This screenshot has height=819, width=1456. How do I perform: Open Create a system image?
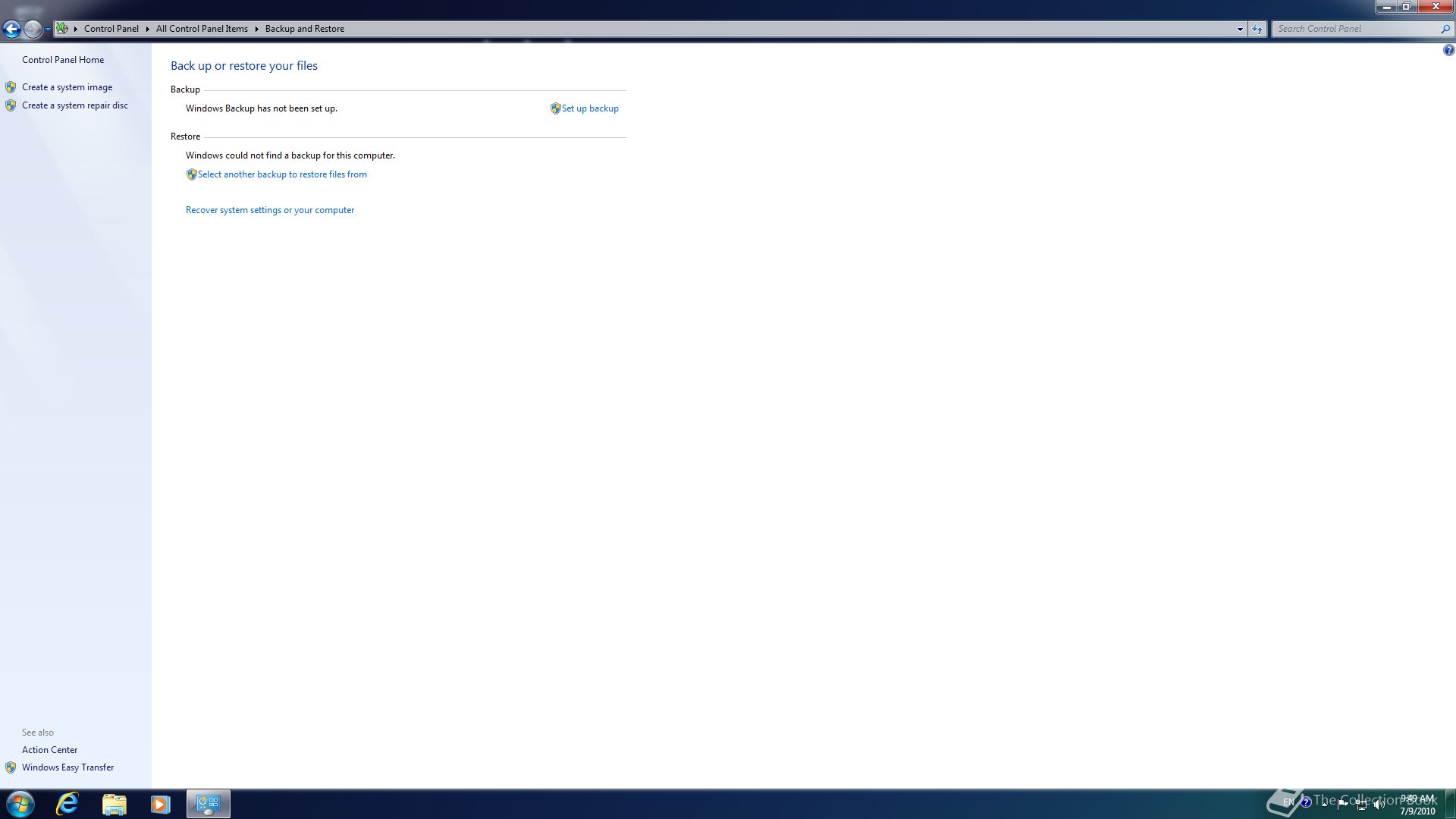coord(67,87)
